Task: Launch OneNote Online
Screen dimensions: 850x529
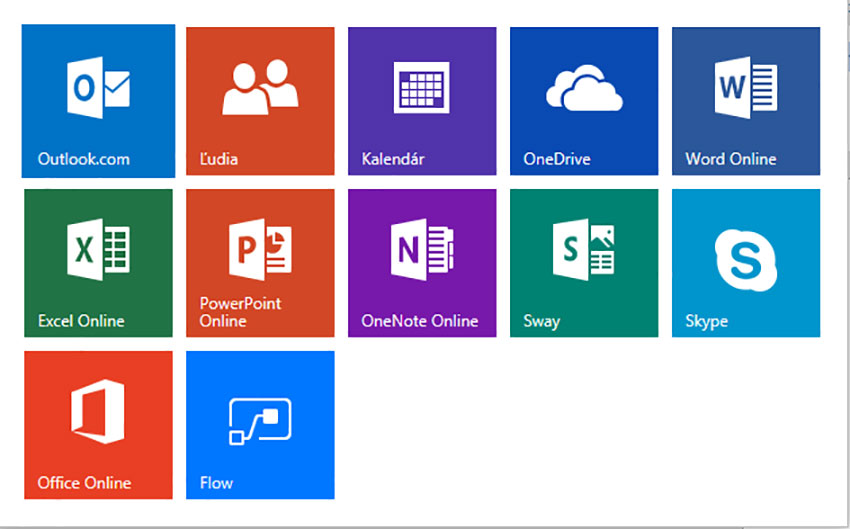Action: 422,263
